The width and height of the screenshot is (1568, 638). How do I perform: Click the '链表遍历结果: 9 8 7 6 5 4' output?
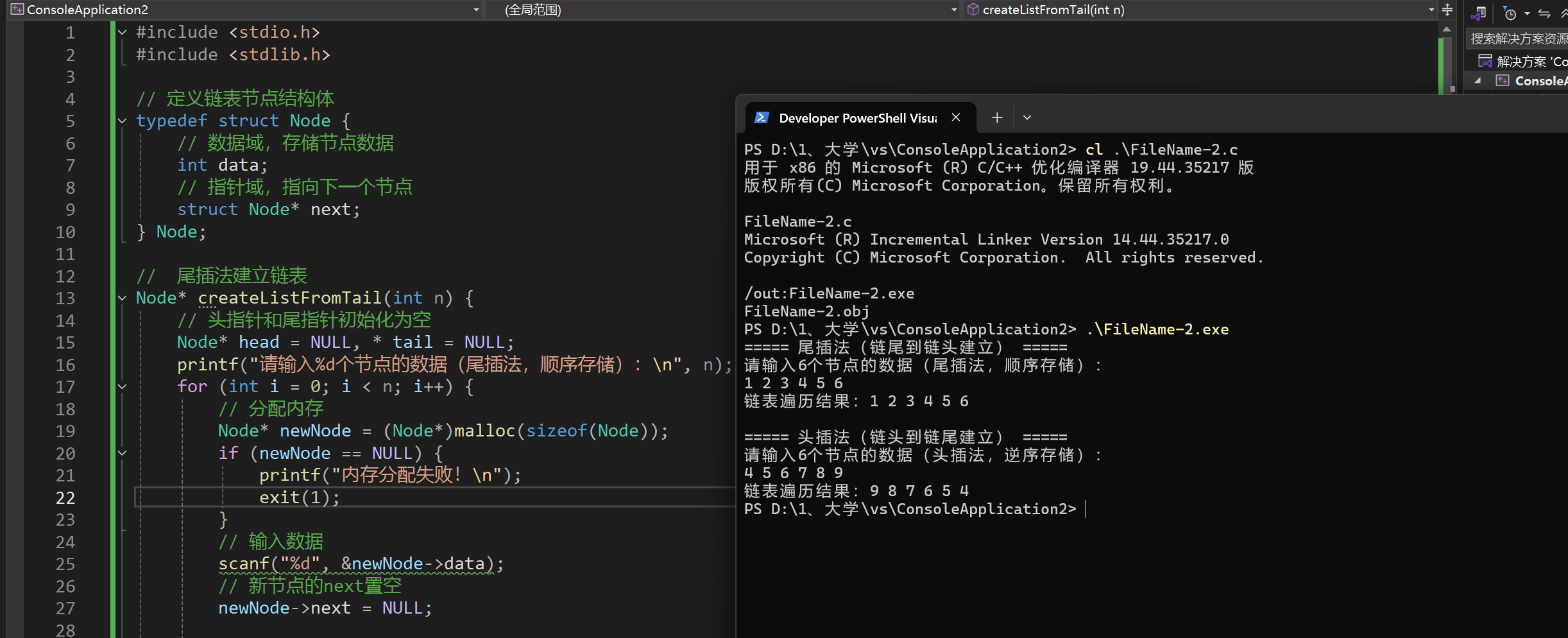pyautogui.click(x=856, y=491)
